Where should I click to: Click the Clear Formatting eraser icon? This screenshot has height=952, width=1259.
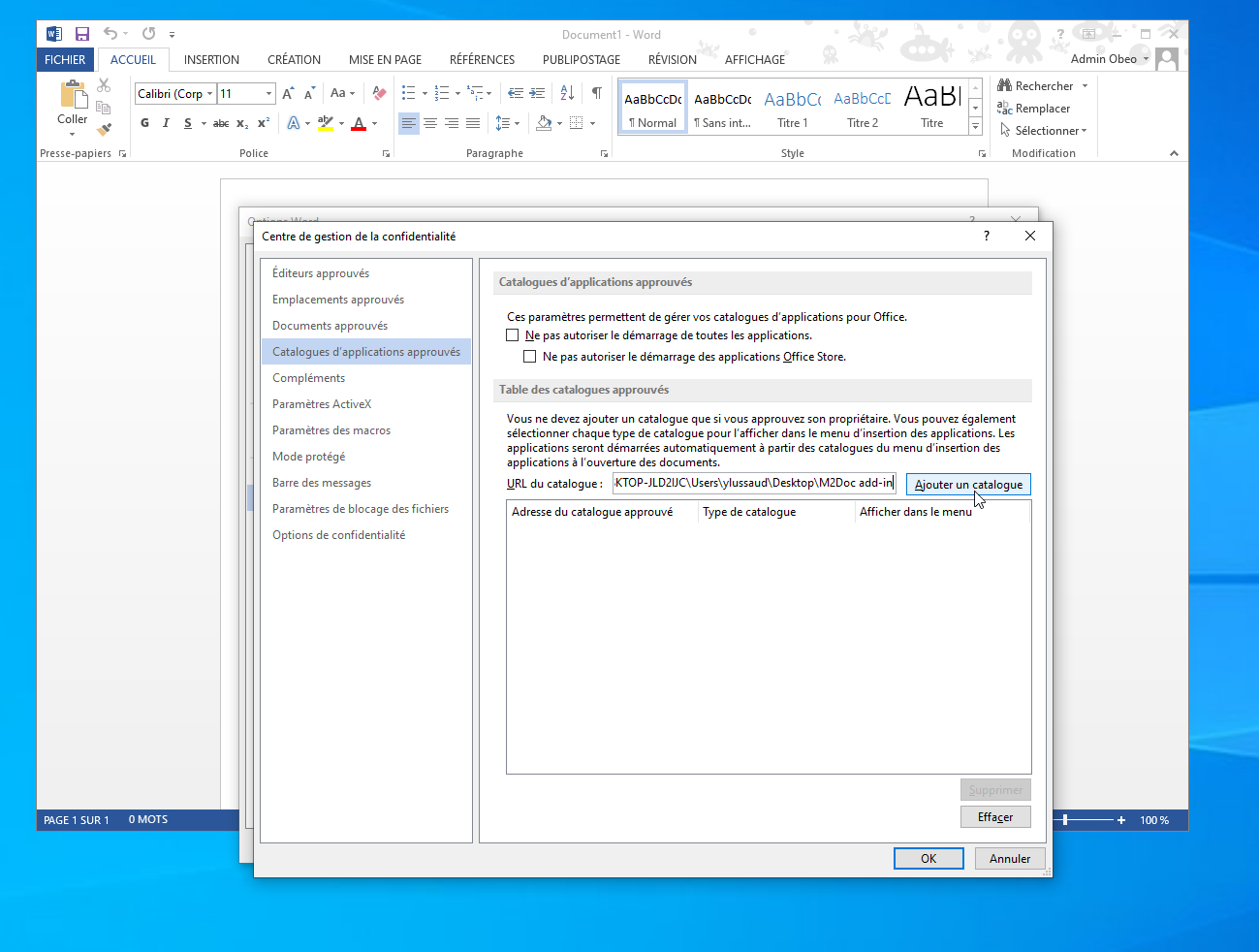pos(379,94)
